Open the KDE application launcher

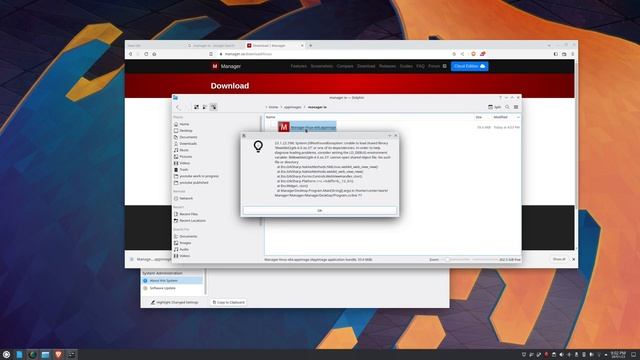[x=6, y=354]
